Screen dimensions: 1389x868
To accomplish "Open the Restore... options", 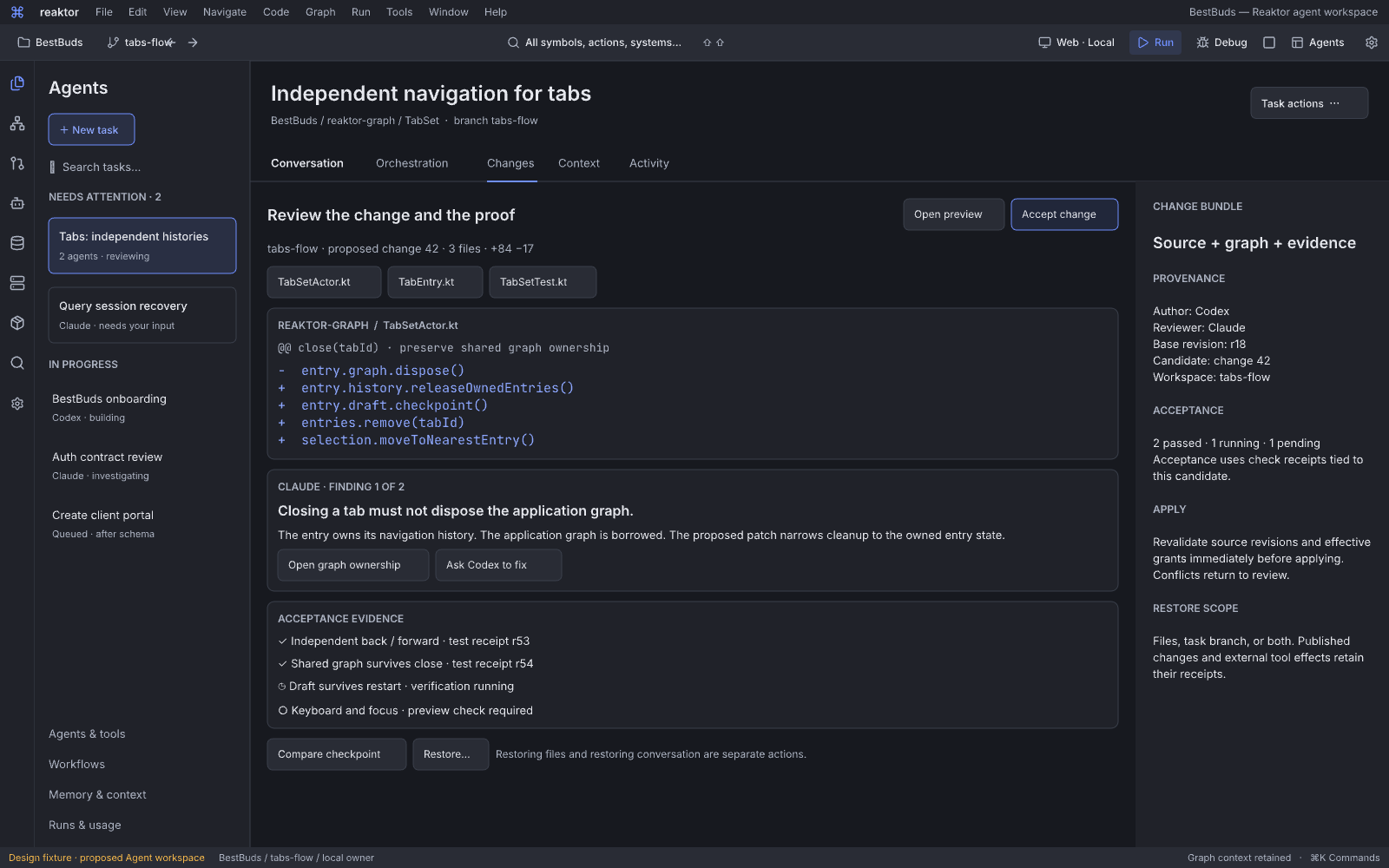I will coord(451,754).
